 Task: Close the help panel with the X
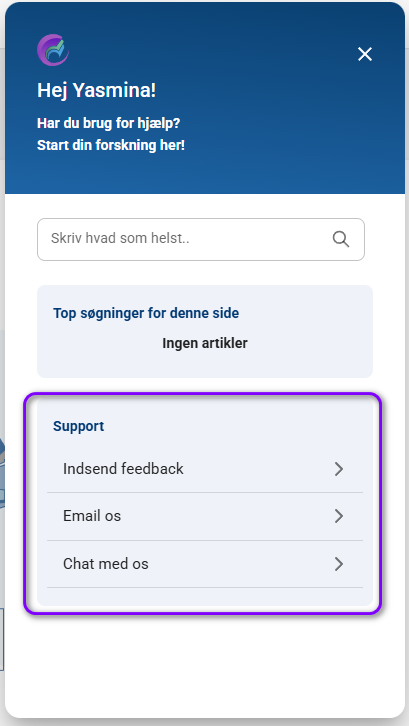tap(365, 54)
